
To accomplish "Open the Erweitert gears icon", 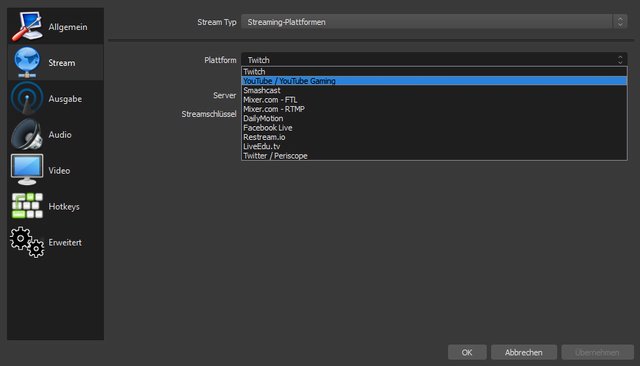I will [x=27, y=242].
